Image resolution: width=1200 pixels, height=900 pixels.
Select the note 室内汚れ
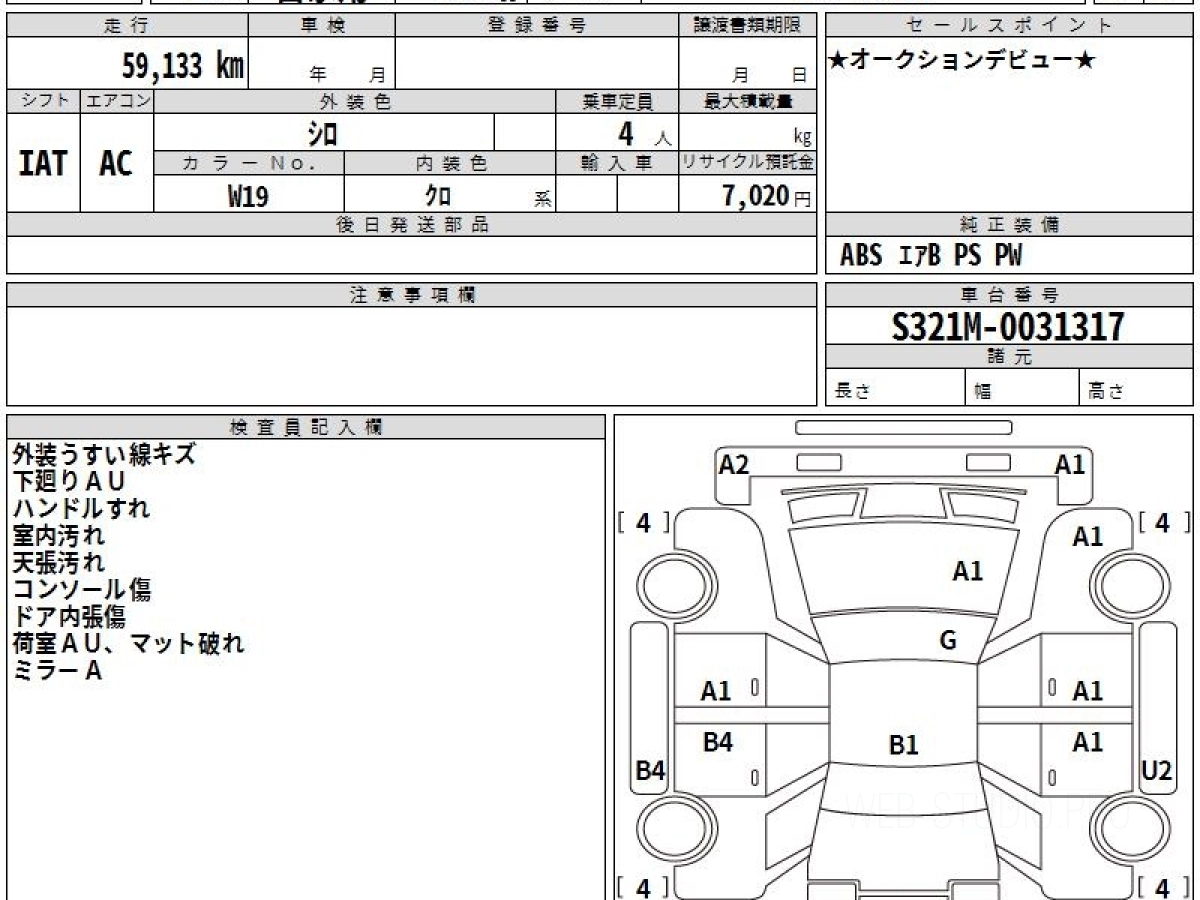(58, 535)
